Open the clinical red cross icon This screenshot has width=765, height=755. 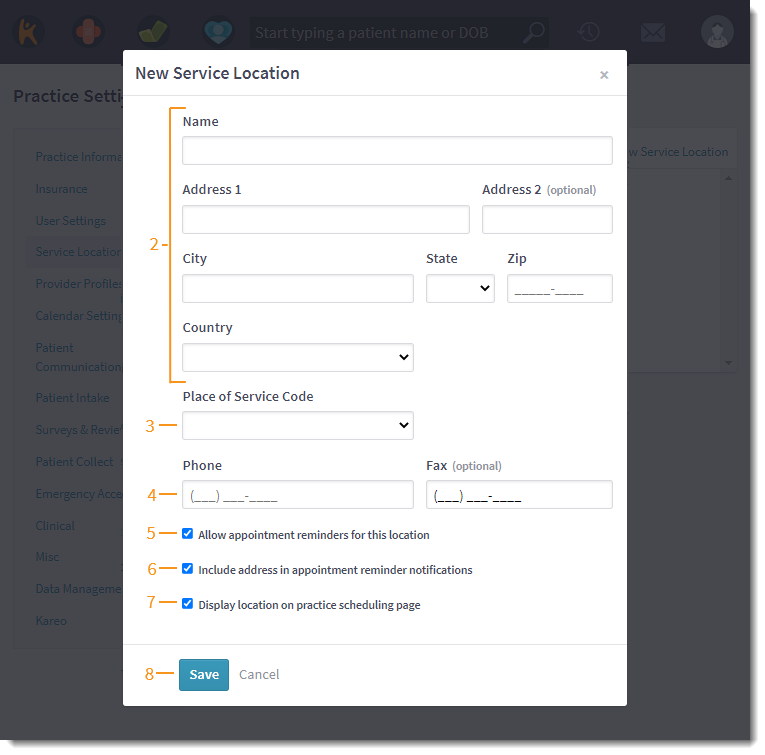pos(89,32)
